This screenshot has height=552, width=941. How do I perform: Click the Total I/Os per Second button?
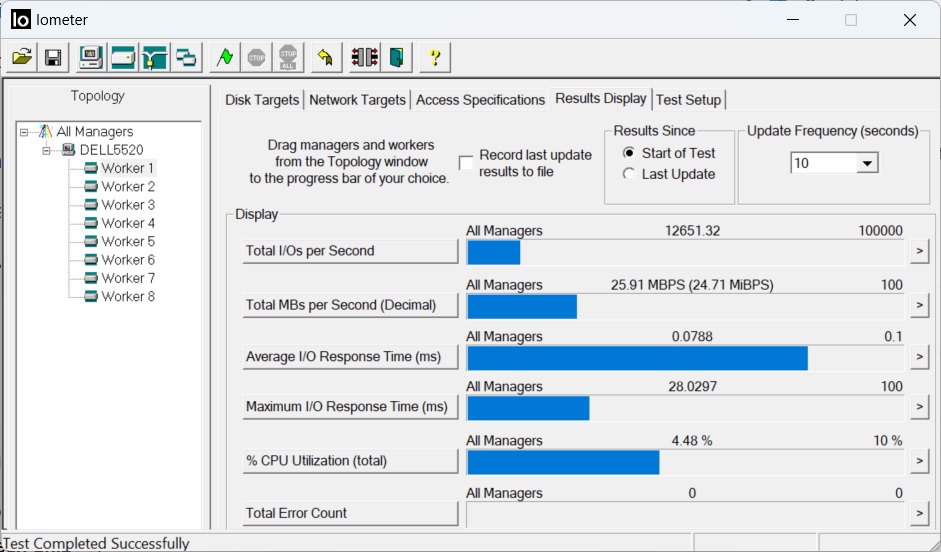[350, 251]
